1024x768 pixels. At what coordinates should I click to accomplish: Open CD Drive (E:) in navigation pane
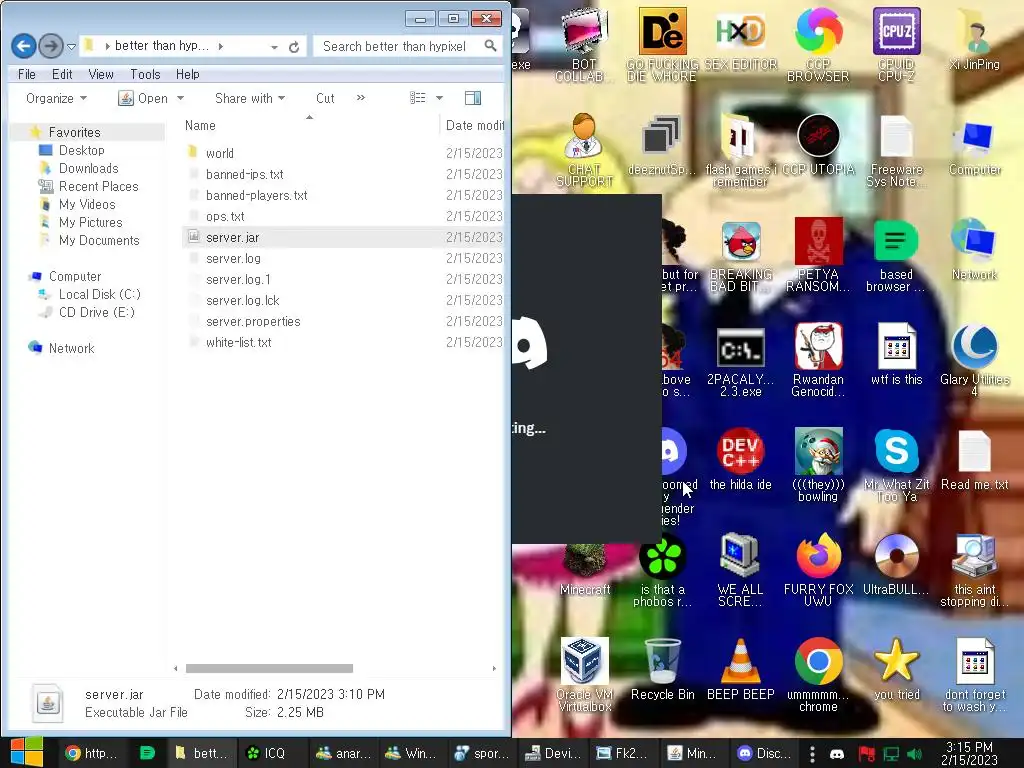pyautogui.click(x=96, y=313)
